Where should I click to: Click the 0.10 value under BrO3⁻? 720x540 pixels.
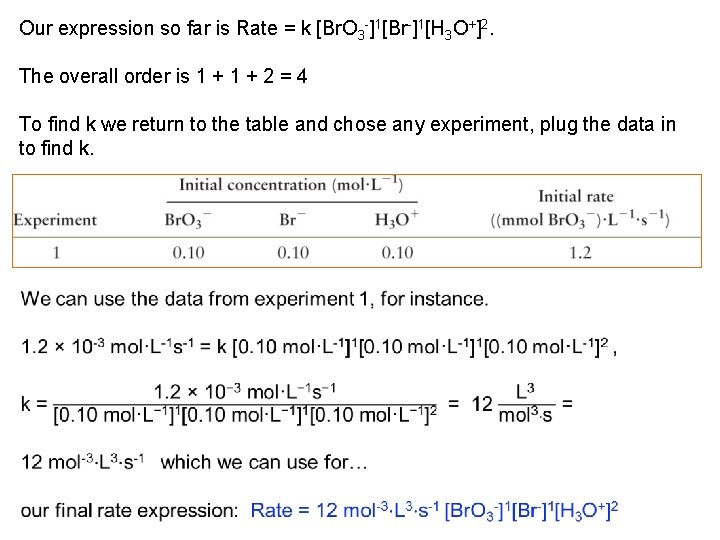tap(188, 252)
